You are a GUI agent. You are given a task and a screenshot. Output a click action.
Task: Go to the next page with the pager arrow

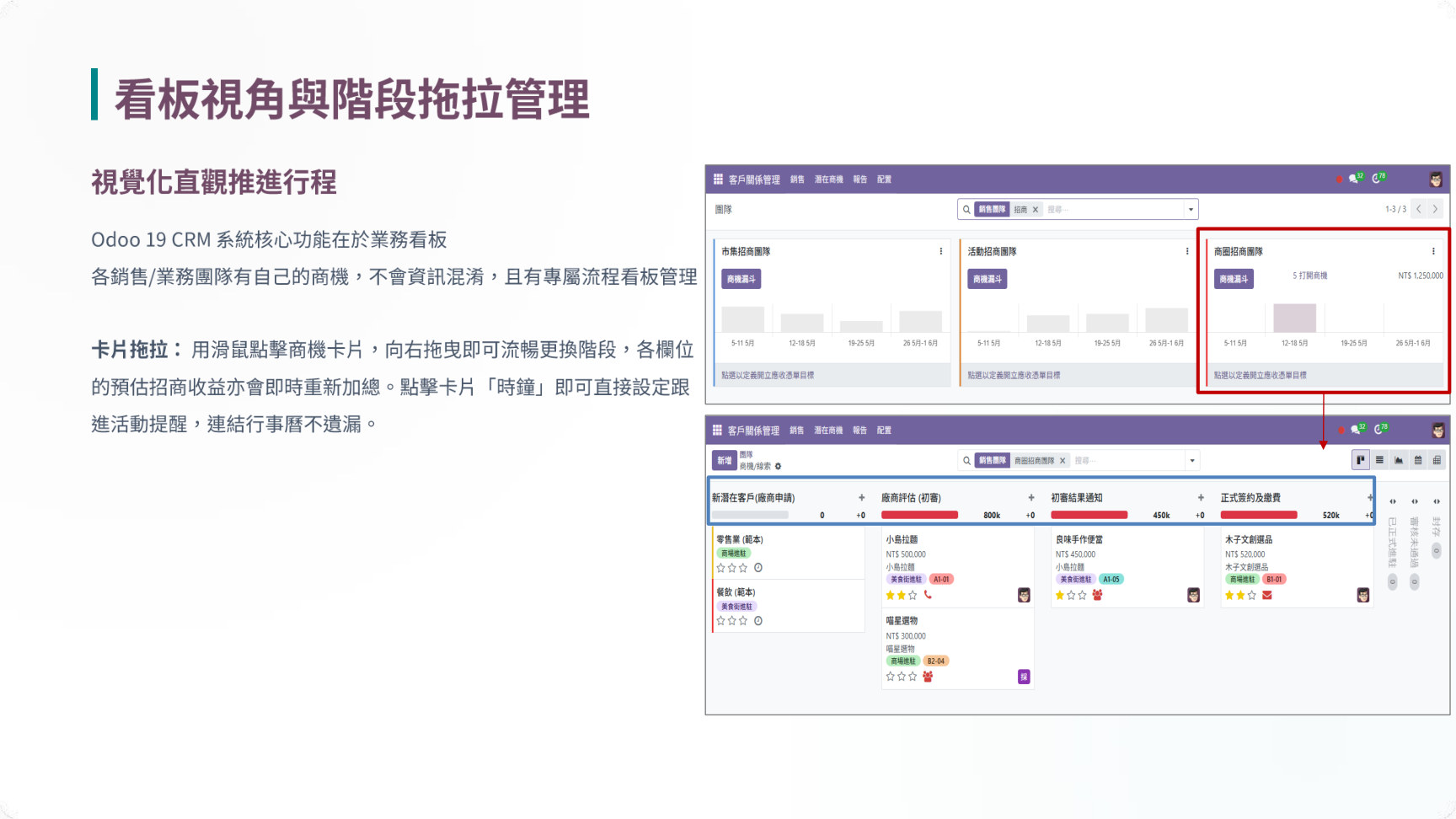[1435, 209]
